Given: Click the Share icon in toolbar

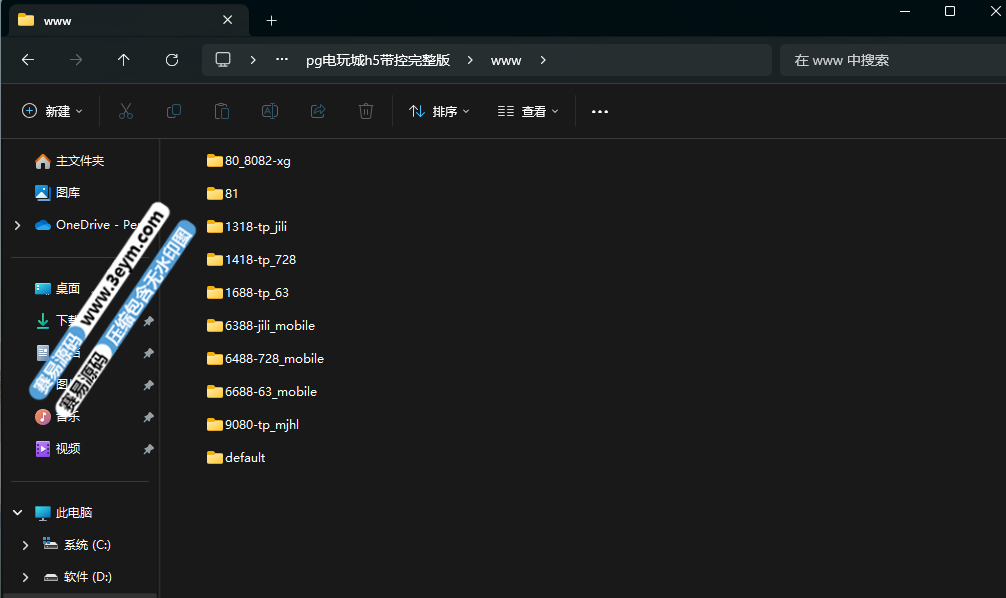Looking at the screenshot, I should (318, 111).
